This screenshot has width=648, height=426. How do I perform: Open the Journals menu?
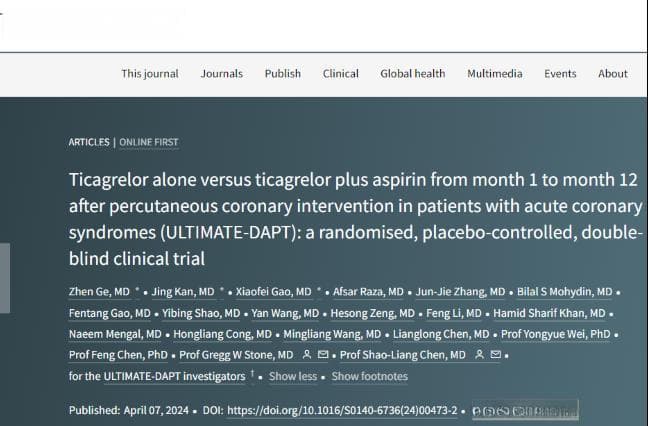pyautogui.click(x=222, y=74)
